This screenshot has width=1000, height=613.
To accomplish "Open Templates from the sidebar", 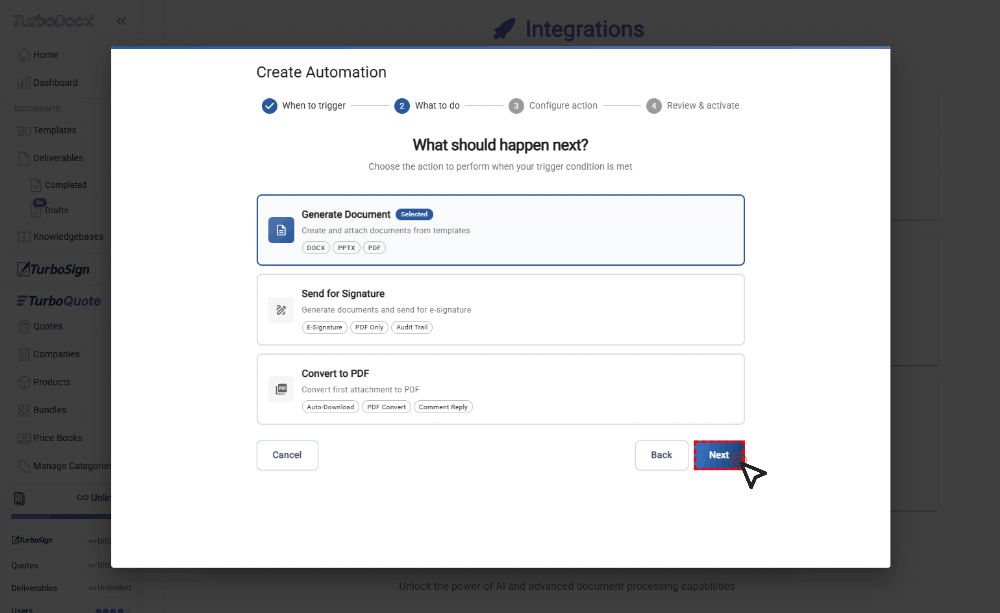I will pos(22,130).
